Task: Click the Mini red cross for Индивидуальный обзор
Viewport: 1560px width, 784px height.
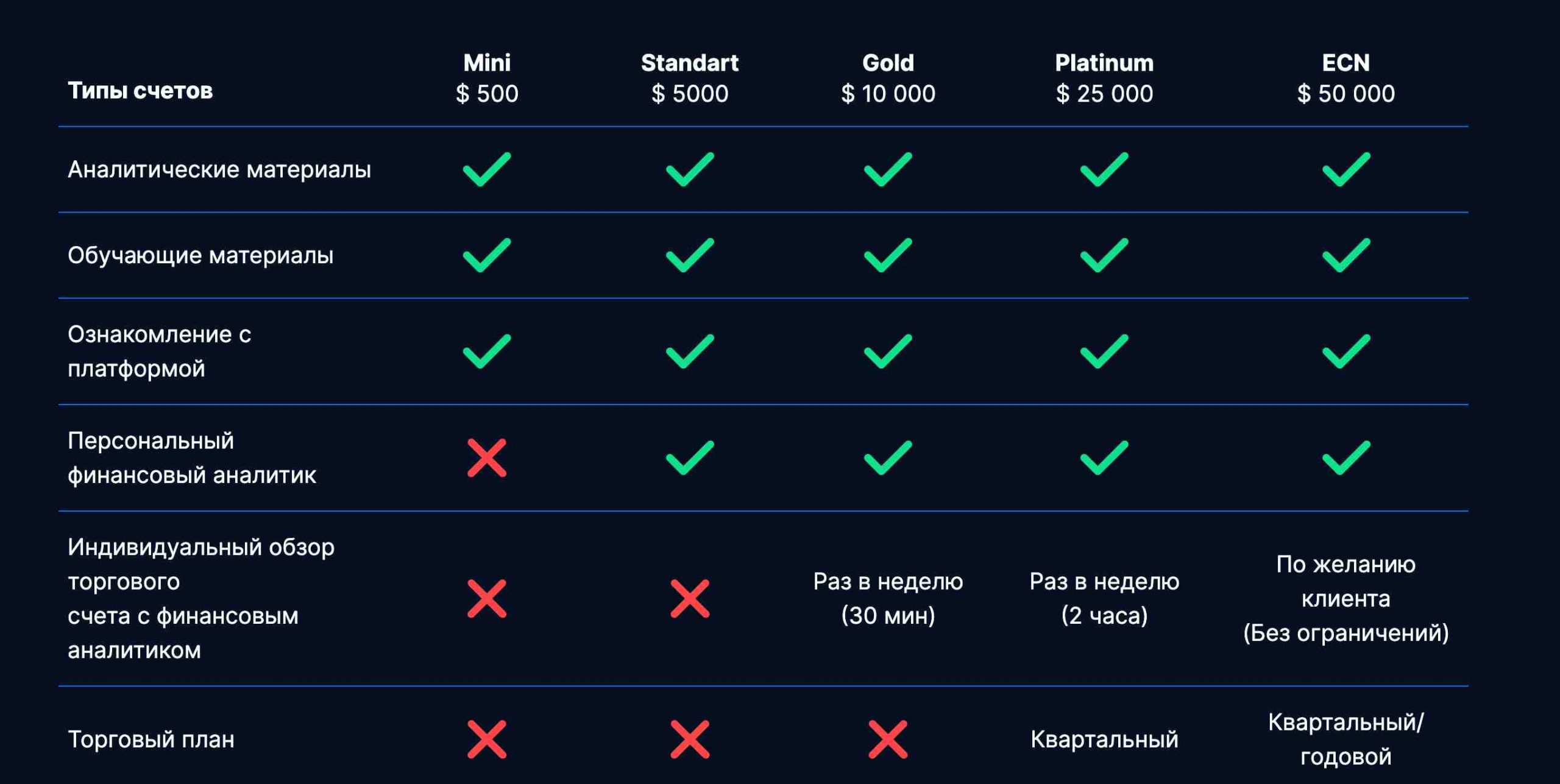Action: pyautogui.click(x=486, y=598)
